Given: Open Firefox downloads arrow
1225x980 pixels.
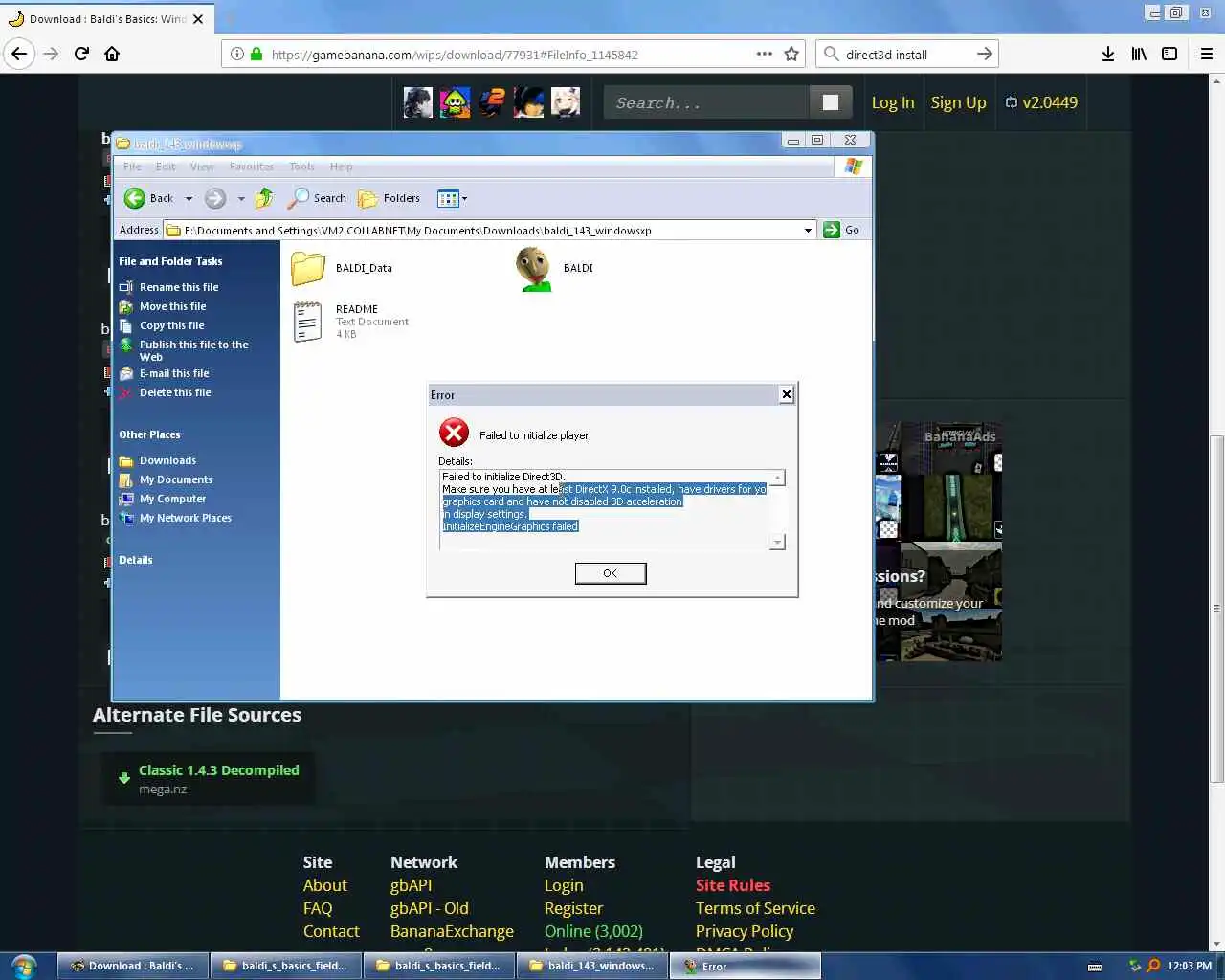Looking at the screenshot, I should [1107, 54].
